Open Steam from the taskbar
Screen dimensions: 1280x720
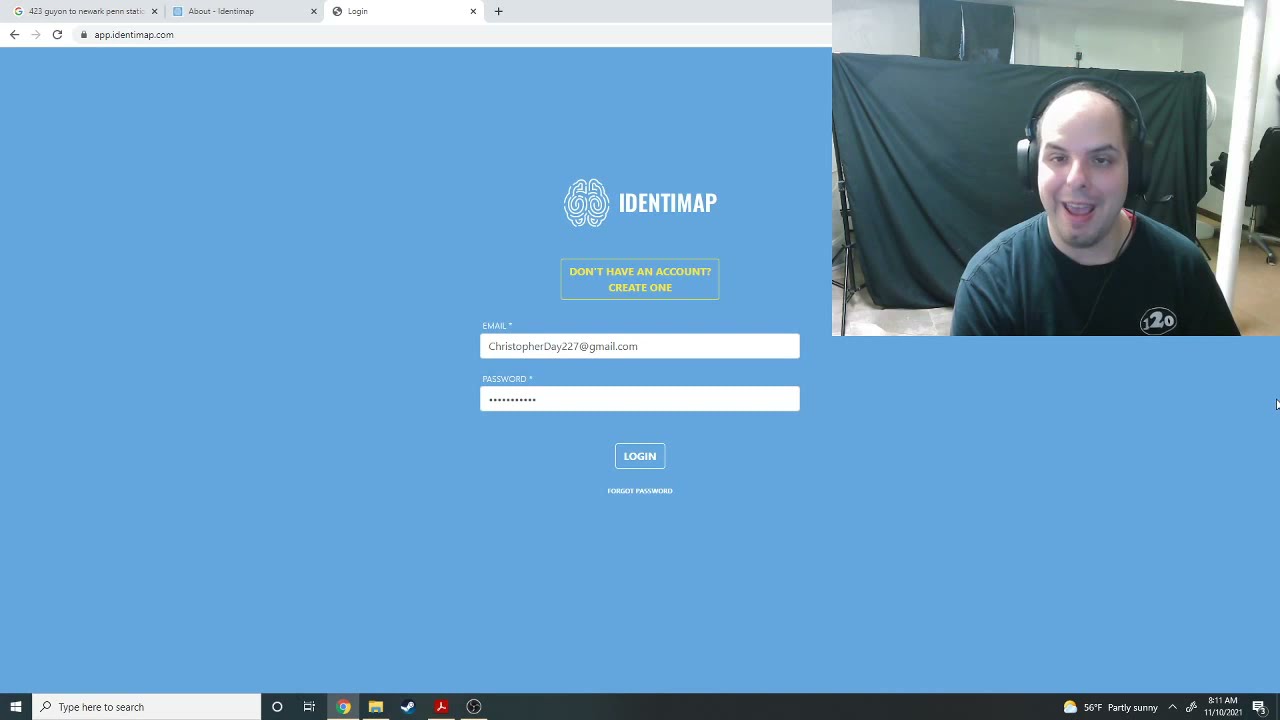coord(408,707)
